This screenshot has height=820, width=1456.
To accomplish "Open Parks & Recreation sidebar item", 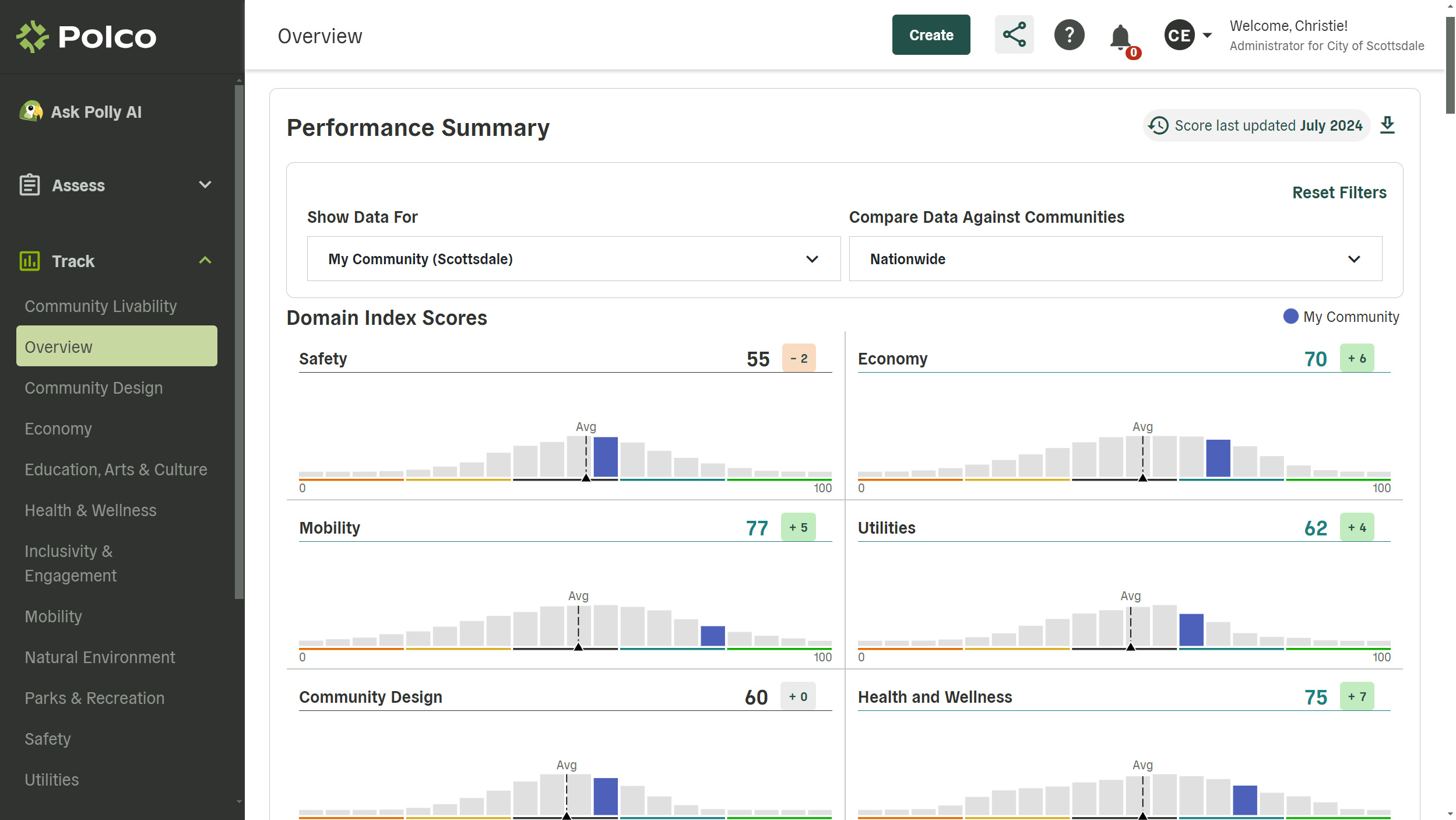I will [x=94, y=698].
